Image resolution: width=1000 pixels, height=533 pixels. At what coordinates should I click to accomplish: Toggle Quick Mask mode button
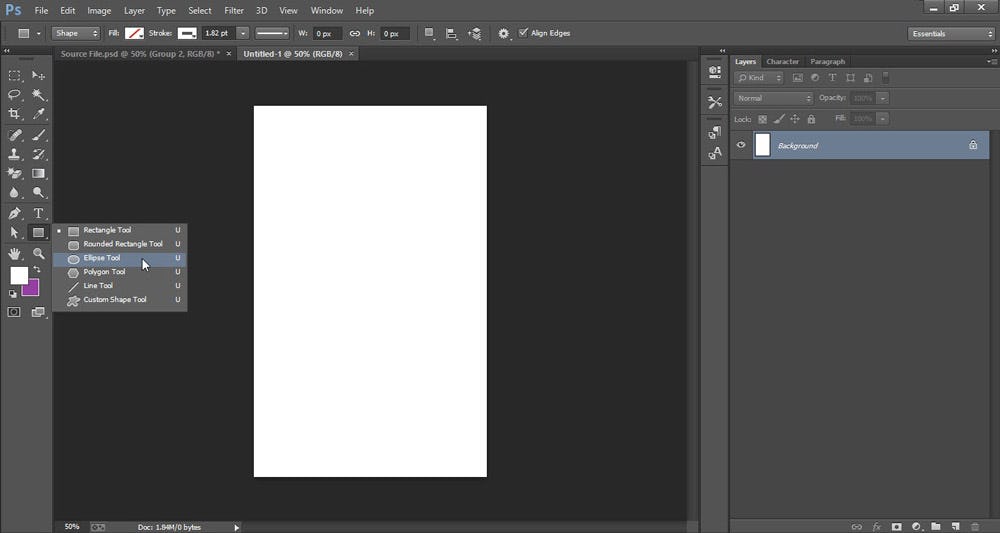pyautogui.click(x=15, y=312)
